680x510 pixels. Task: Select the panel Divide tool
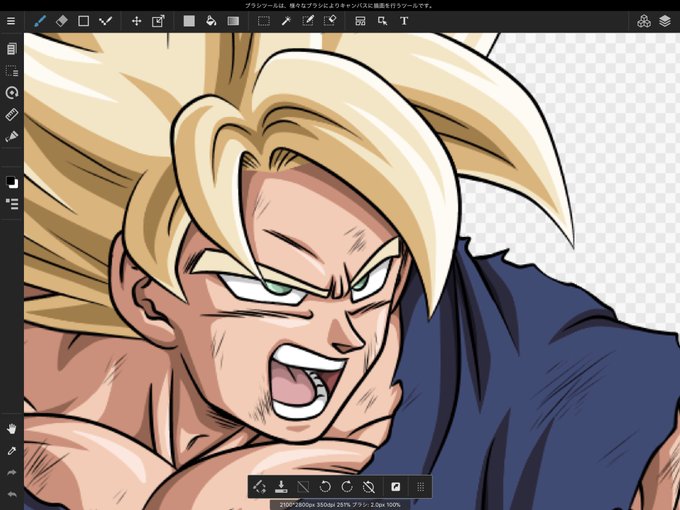[360, 21]
